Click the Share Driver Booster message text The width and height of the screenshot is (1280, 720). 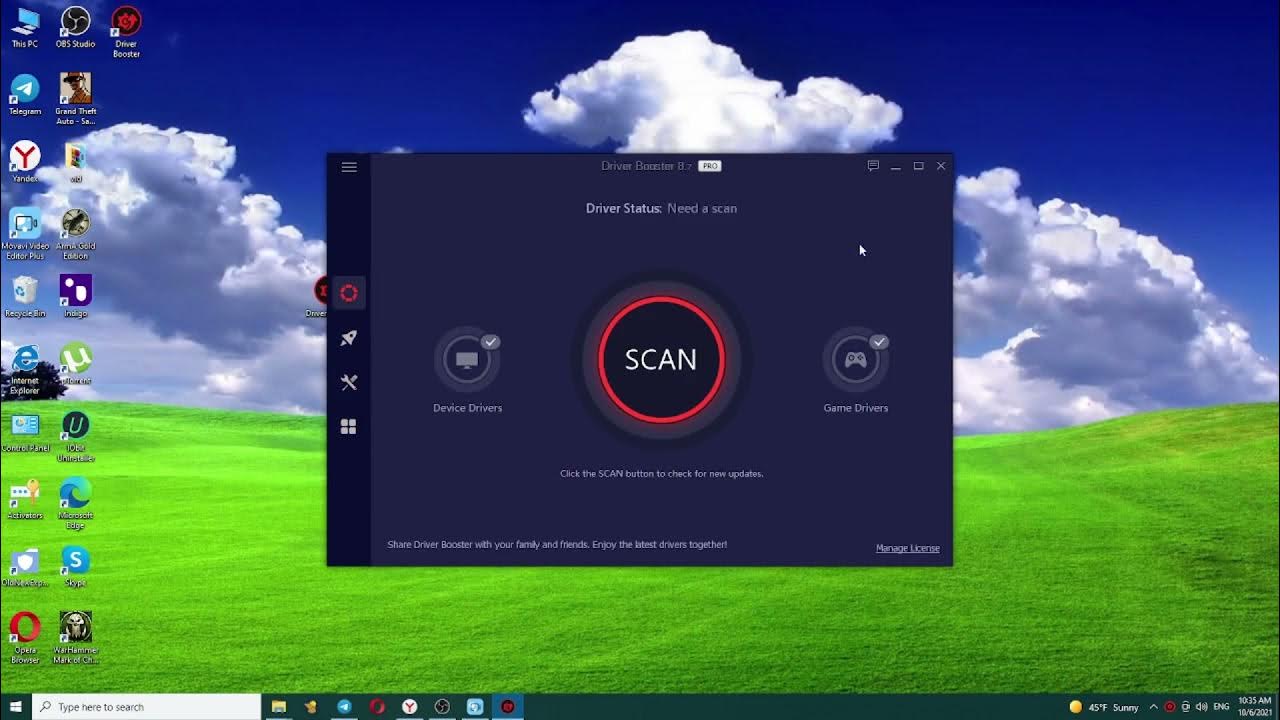[x=557, y=545]
